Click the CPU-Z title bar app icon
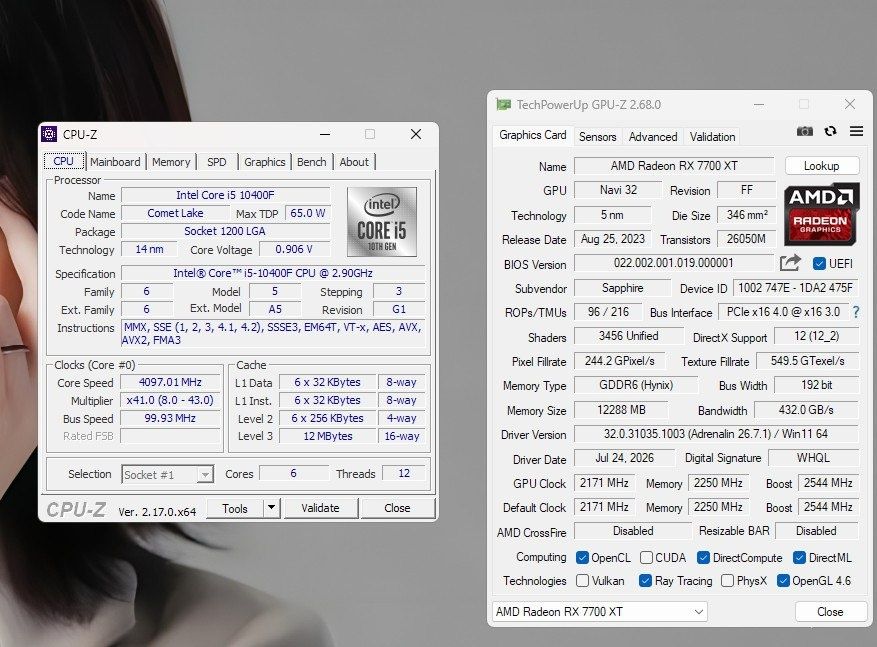877x647 pixels. [49, 134]
